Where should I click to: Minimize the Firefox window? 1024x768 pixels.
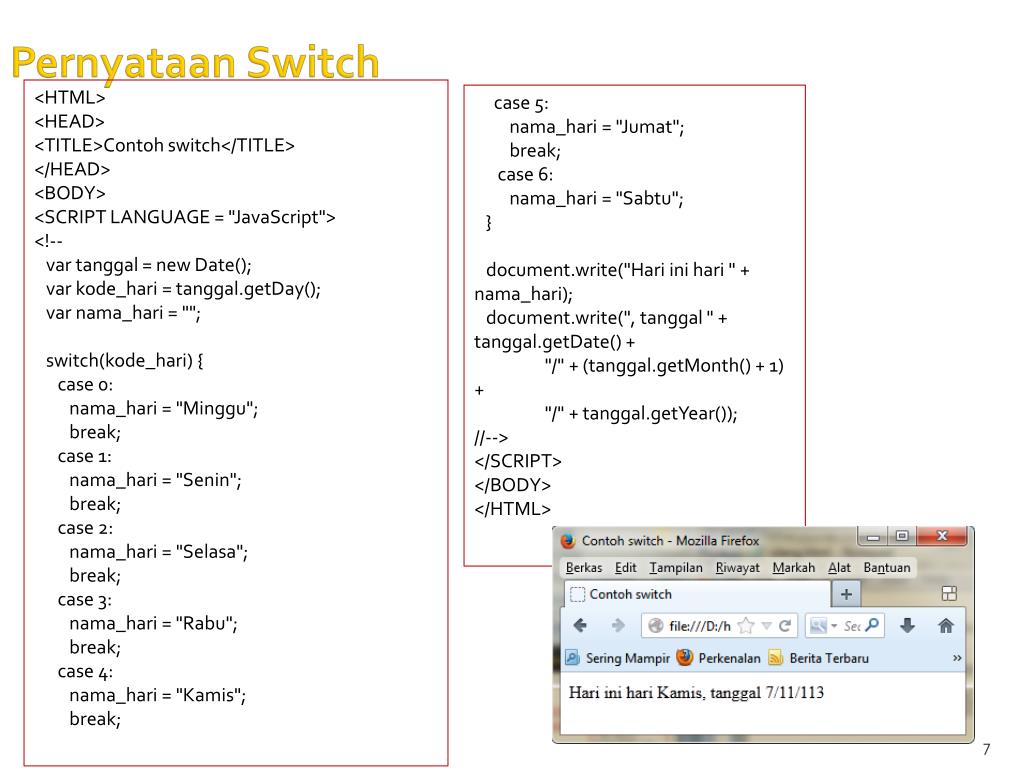873,537
